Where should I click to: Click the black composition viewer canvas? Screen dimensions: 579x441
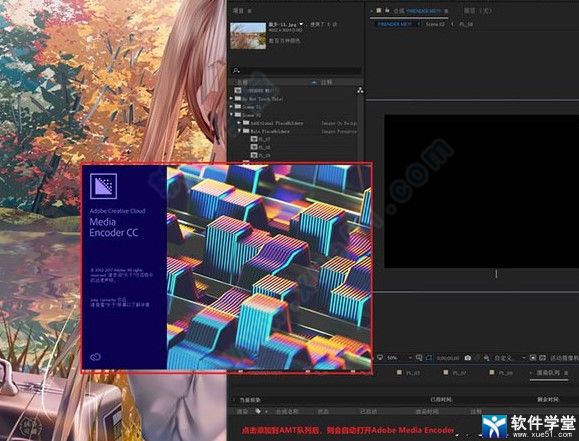coord(482,191)
